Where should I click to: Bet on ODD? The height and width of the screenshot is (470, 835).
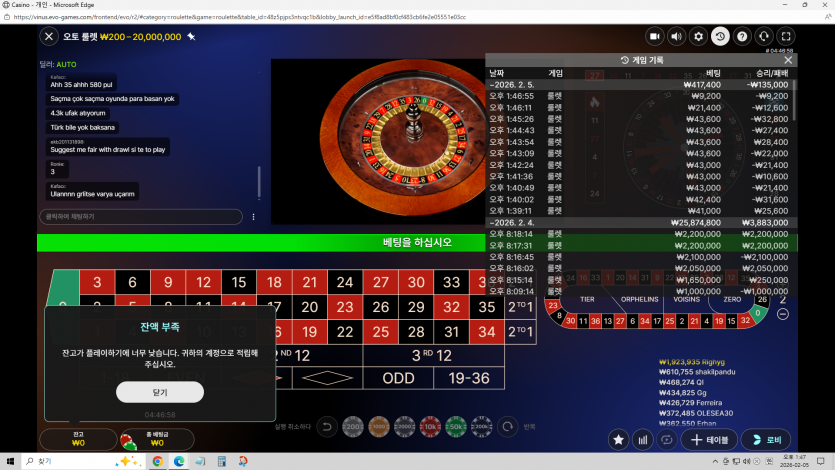click(398, 378)
